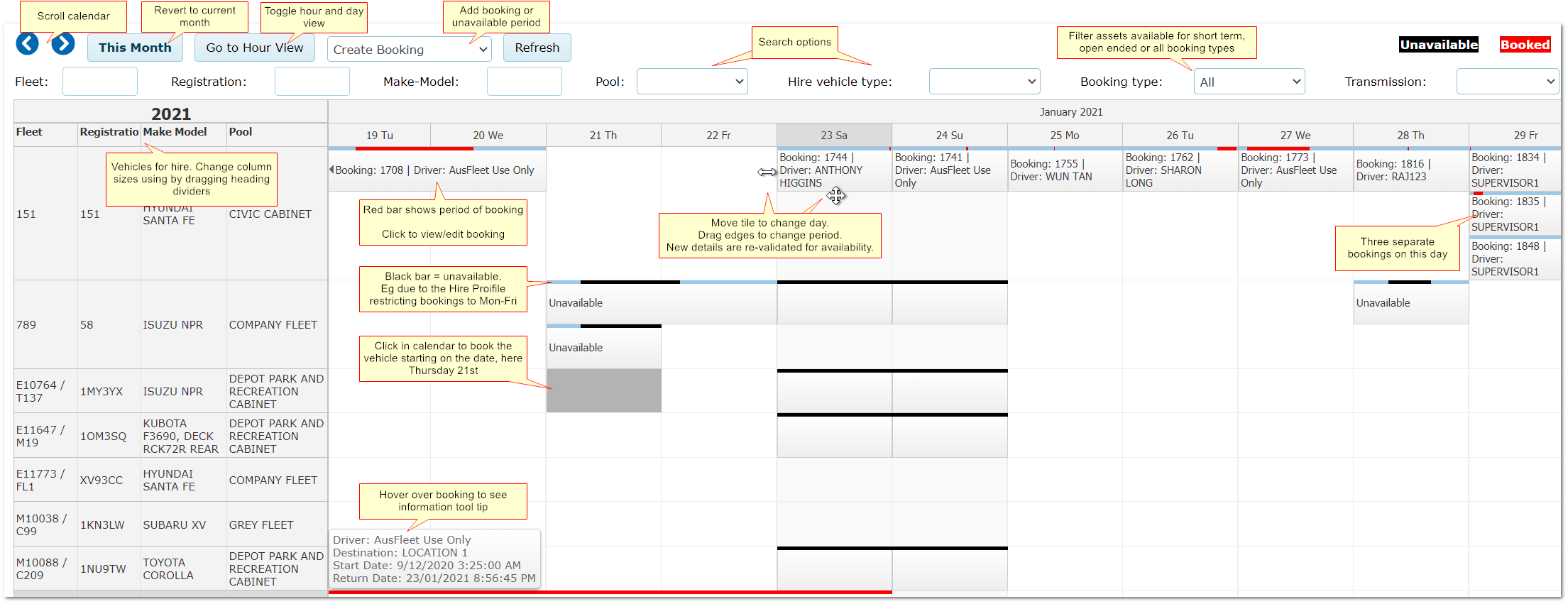The width and height of the screenshot is (1568, 604).
Task: Select the 23 Sa day column header
Action: (834, 135)
